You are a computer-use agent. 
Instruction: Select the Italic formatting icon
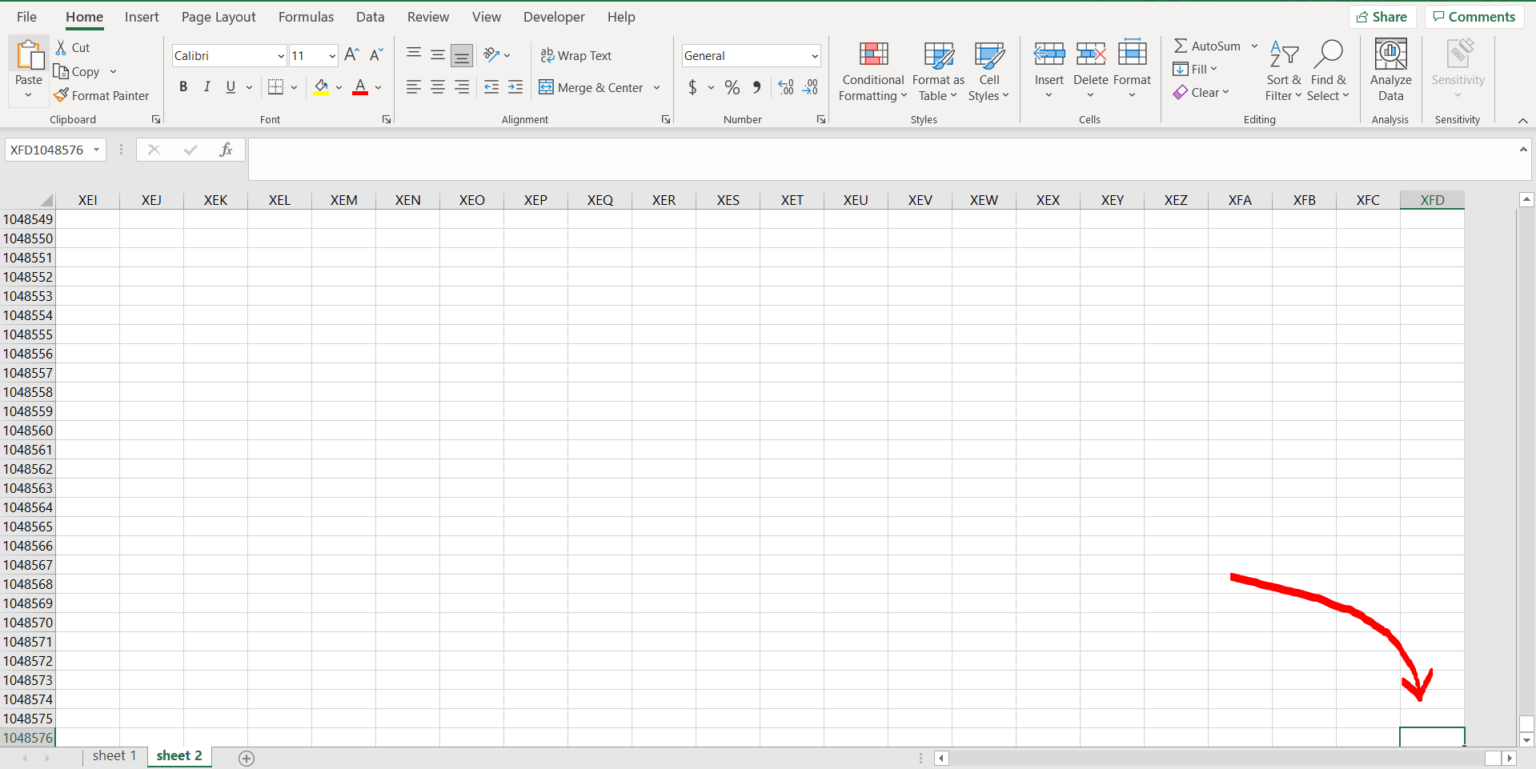coord(206,87)
